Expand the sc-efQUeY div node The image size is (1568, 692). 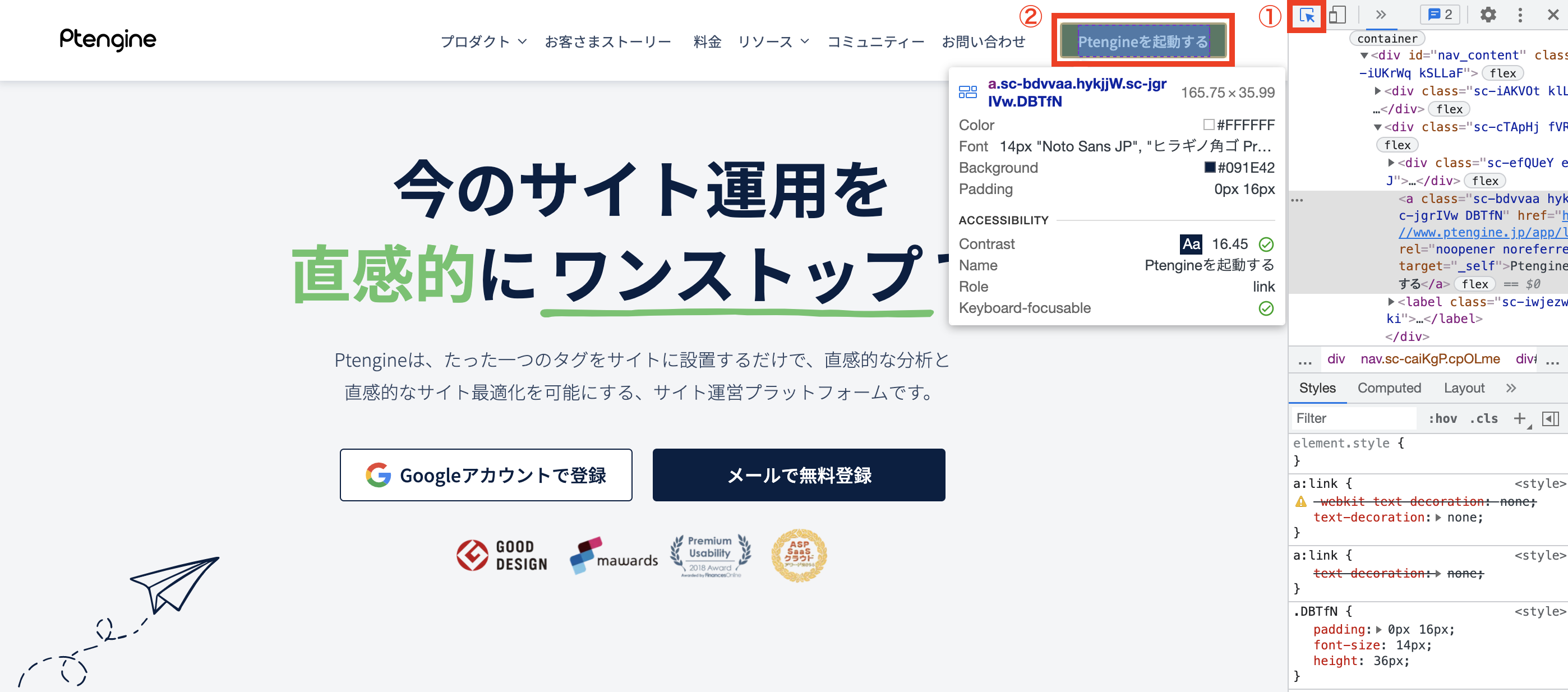(1391, 163)
